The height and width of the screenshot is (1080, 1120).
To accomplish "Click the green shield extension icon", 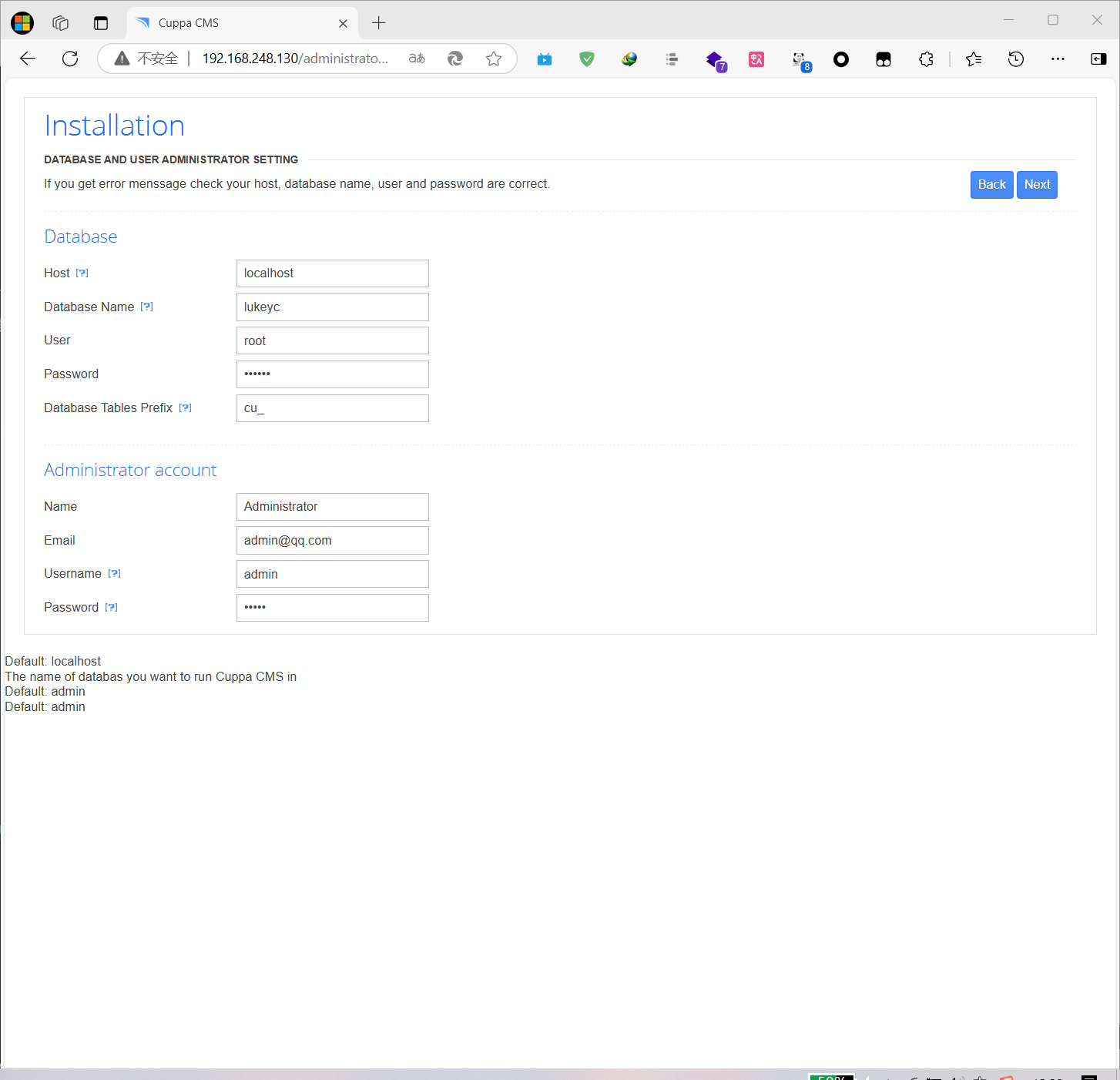I will 587,59.
